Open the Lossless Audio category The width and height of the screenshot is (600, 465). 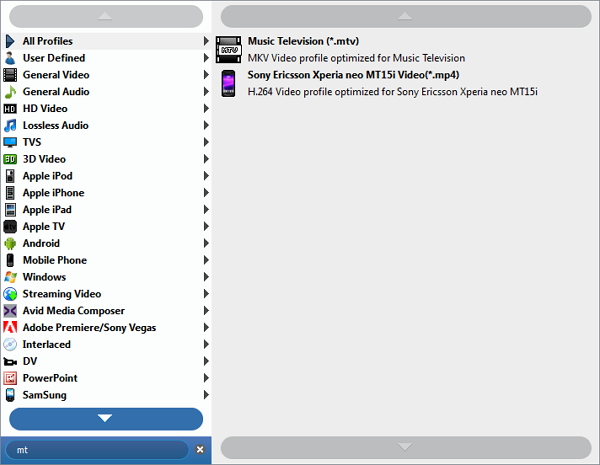[106, 125]
